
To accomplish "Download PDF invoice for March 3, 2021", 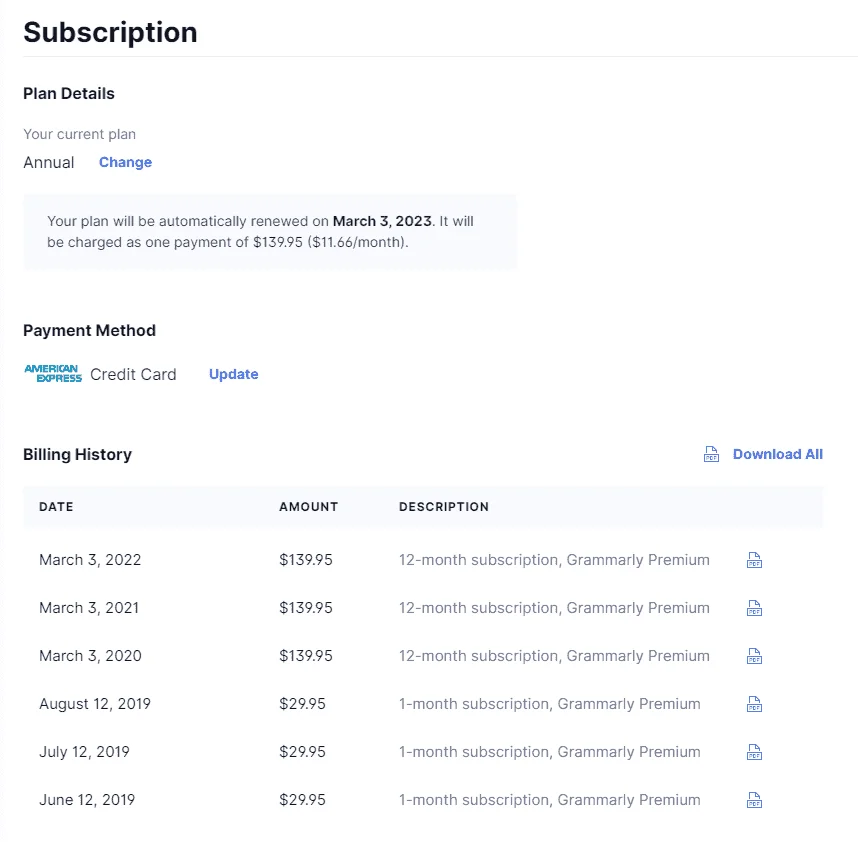I will tap(754, 608).
